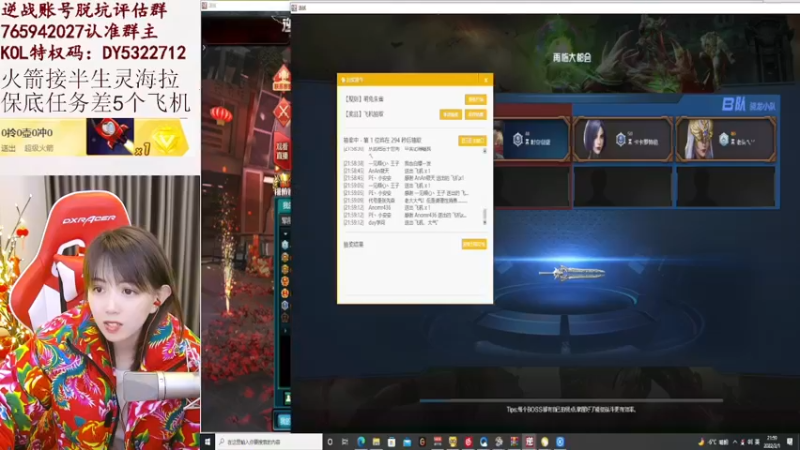Launch Microsoft Edge from the taskbar
This screenshot has height=450, width=800.
pos(361,442)
